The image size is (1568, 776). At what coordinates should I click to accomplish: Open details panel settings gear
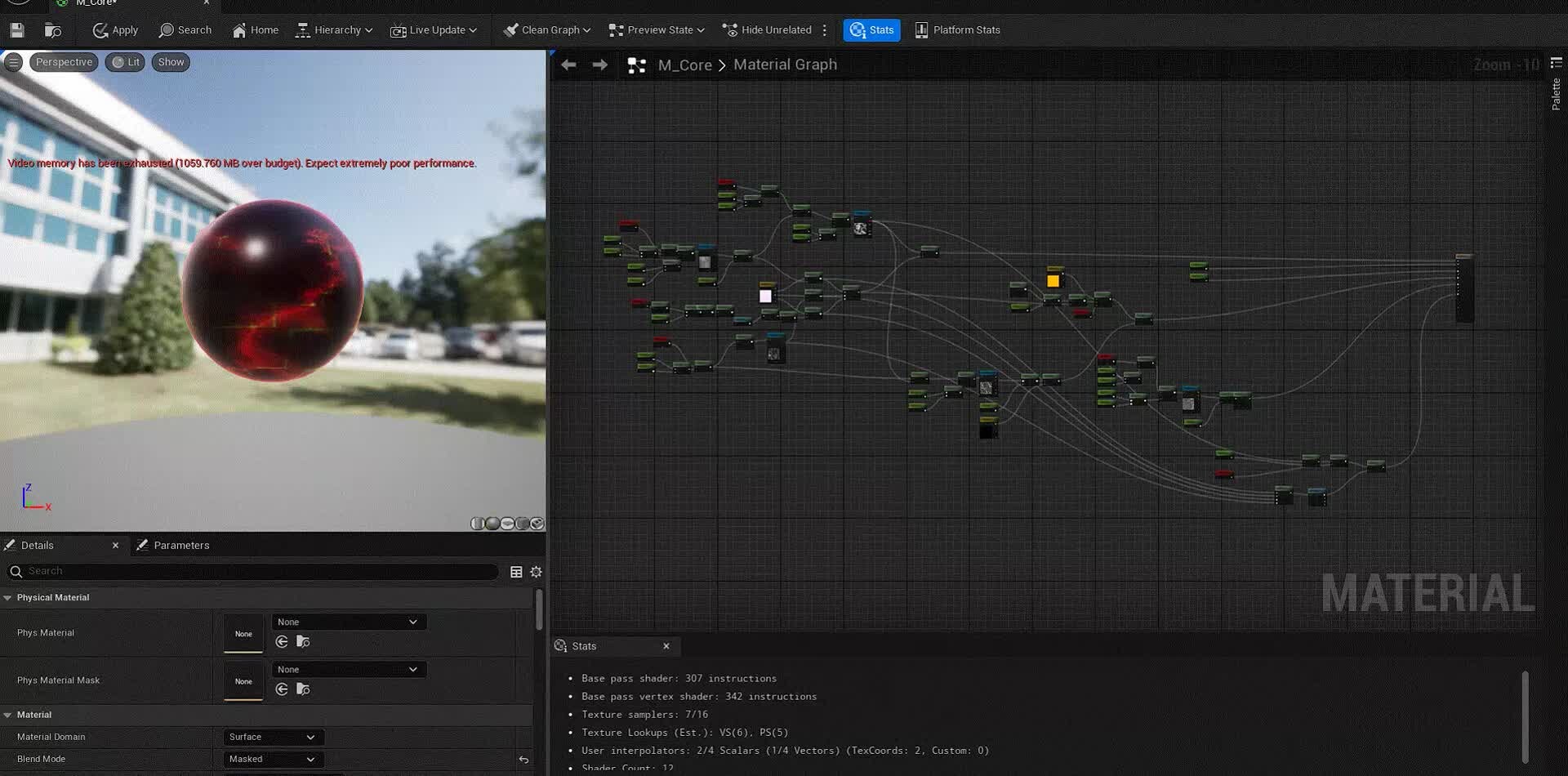pyautogui.click(x=536, y=572)
